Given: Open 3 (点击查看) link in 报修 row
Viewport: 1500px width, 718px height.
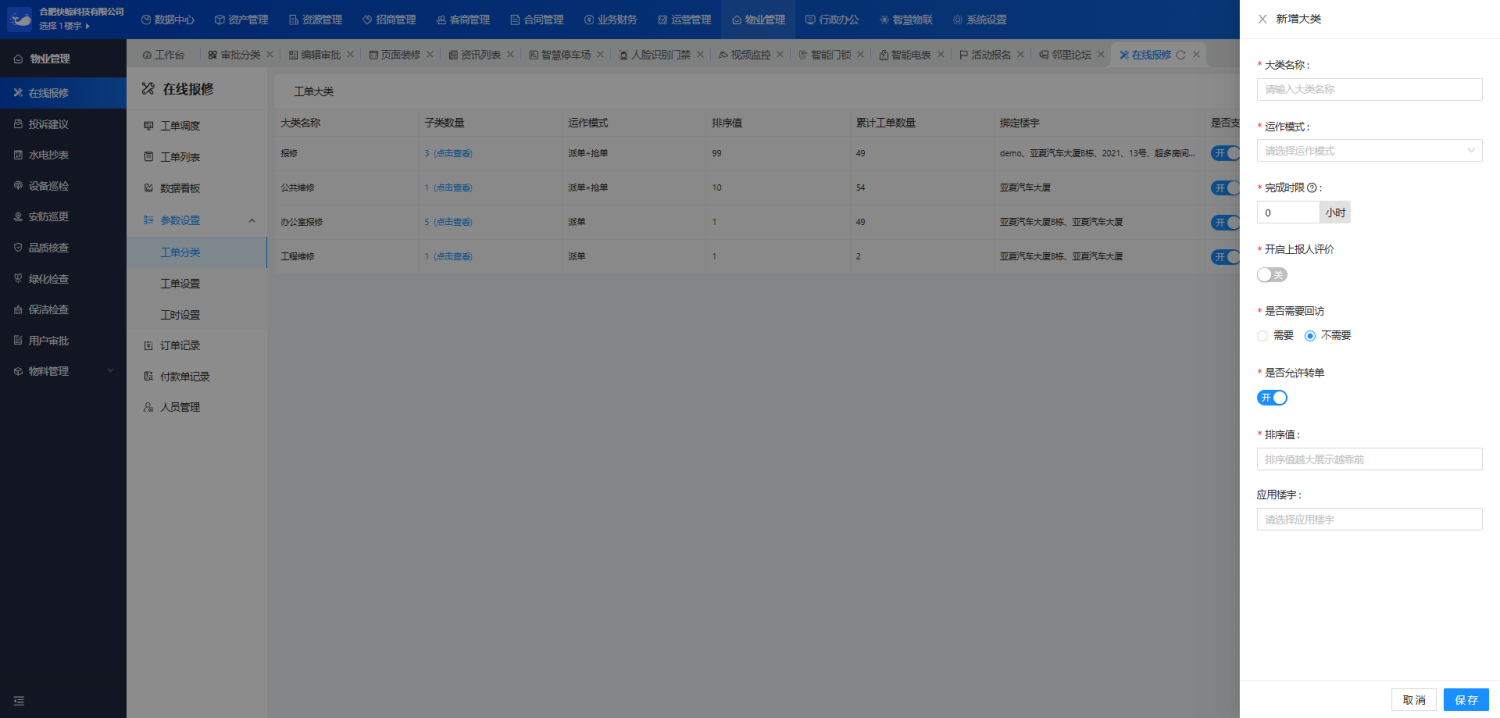Looking at the screenshot, I should pos(448,153).
